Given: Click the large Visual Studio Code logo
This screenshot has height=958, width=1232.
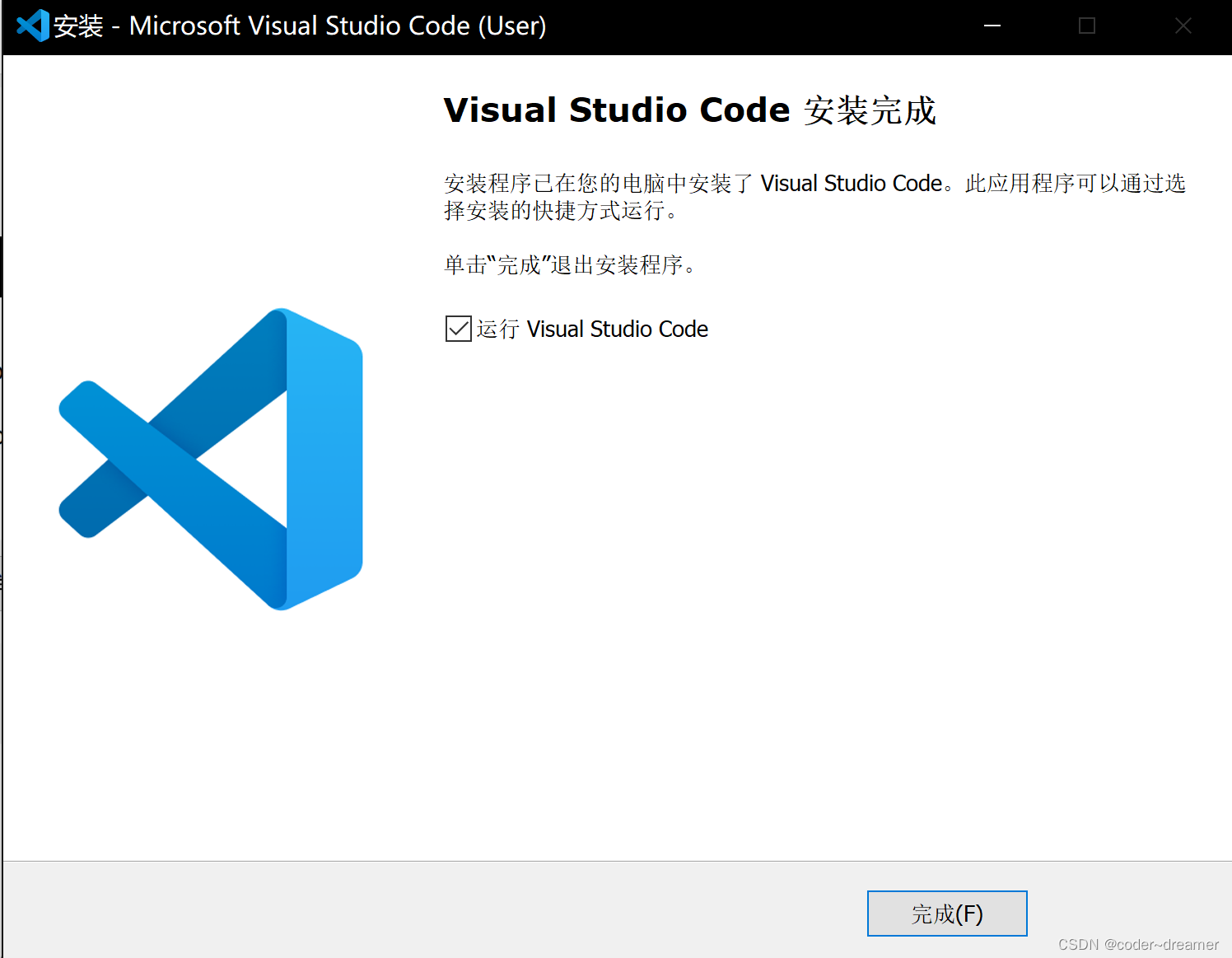Looking at the screenshot, I should tap(211, 459).
